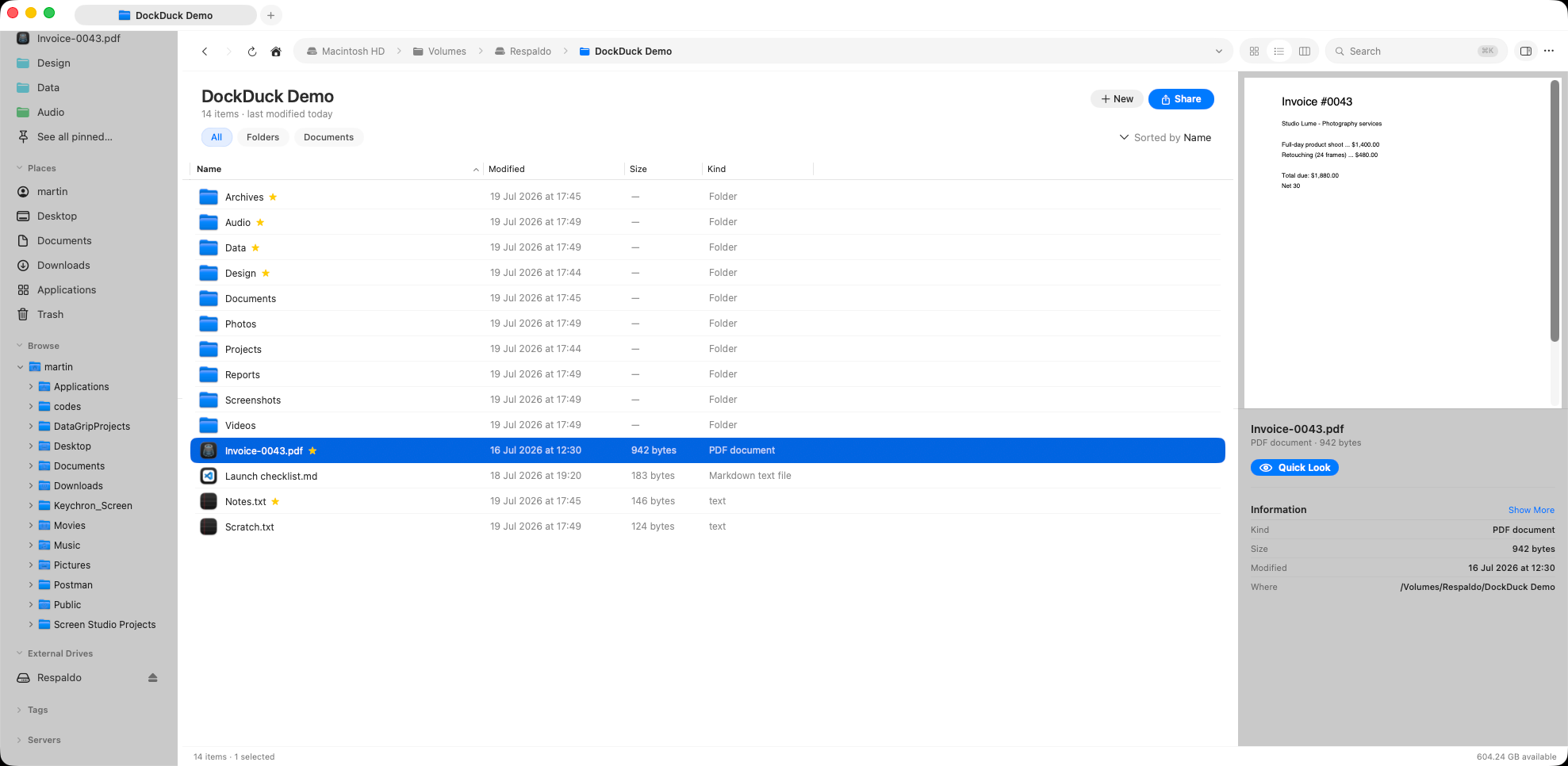Collapse the Browse section
The height and width of the screenshot is (766, 1568).
pos(20,346)
